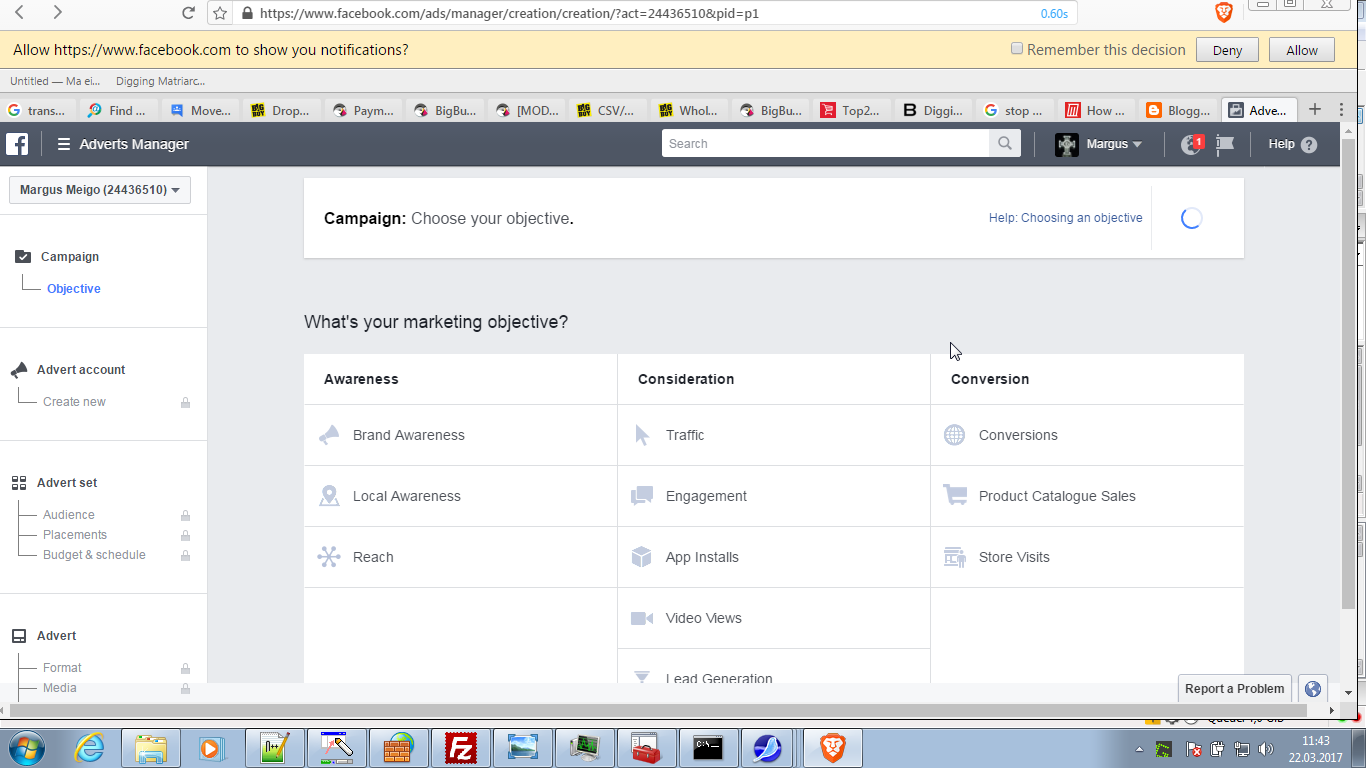
Task: Click the Facebook logo icon
Action: coord(17,144)
